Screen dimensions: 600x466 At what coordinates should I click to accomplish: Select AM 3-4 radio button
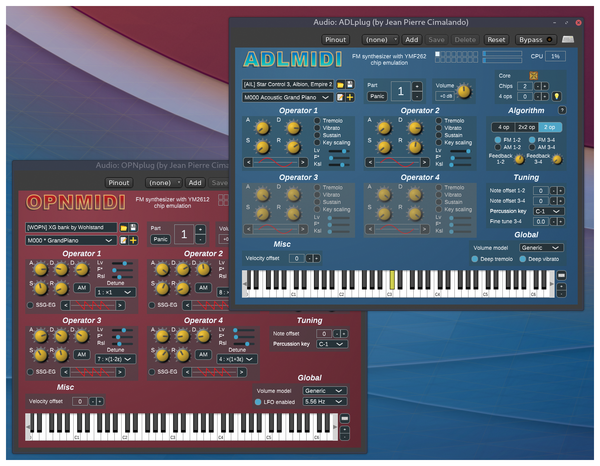click(532, 147)
